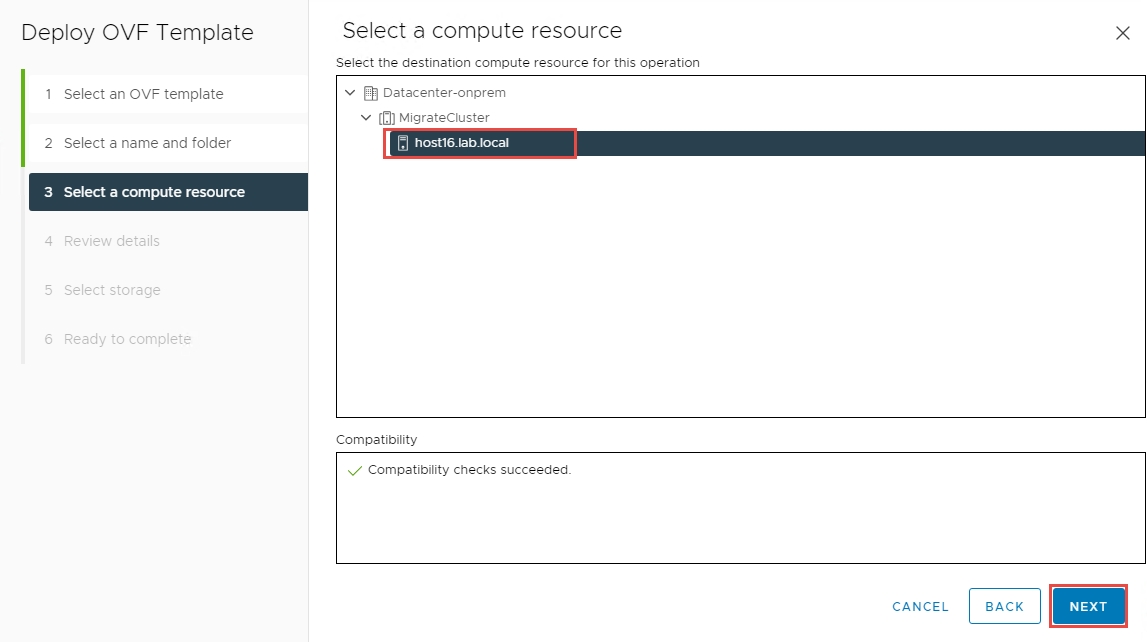Click the MigrateCluster cluster icon

click(387, 118)
